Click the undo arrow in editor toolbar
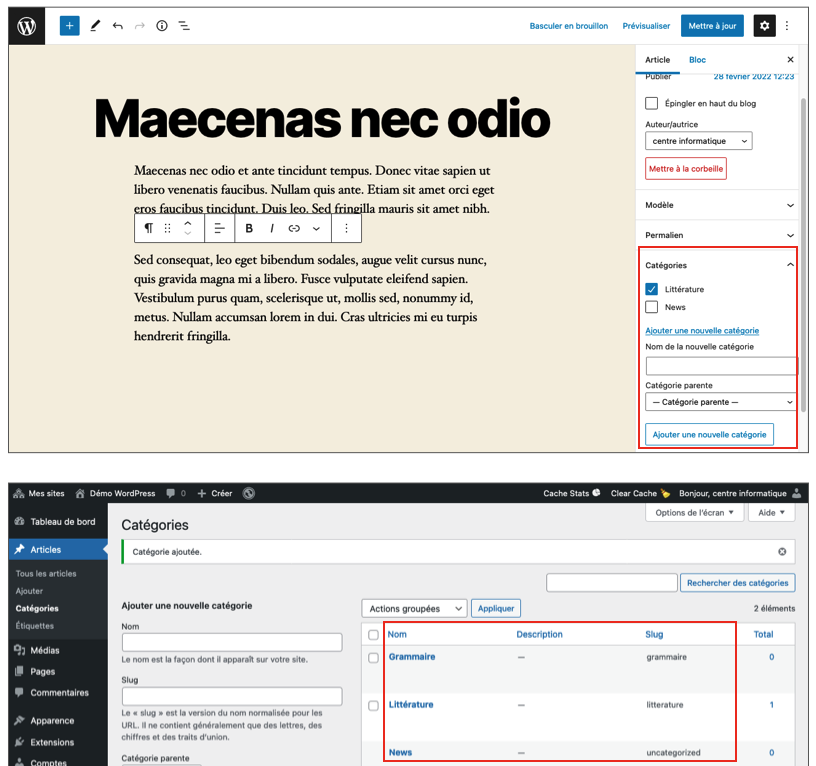Screen dimensions: 816x766 pos(118,26)
